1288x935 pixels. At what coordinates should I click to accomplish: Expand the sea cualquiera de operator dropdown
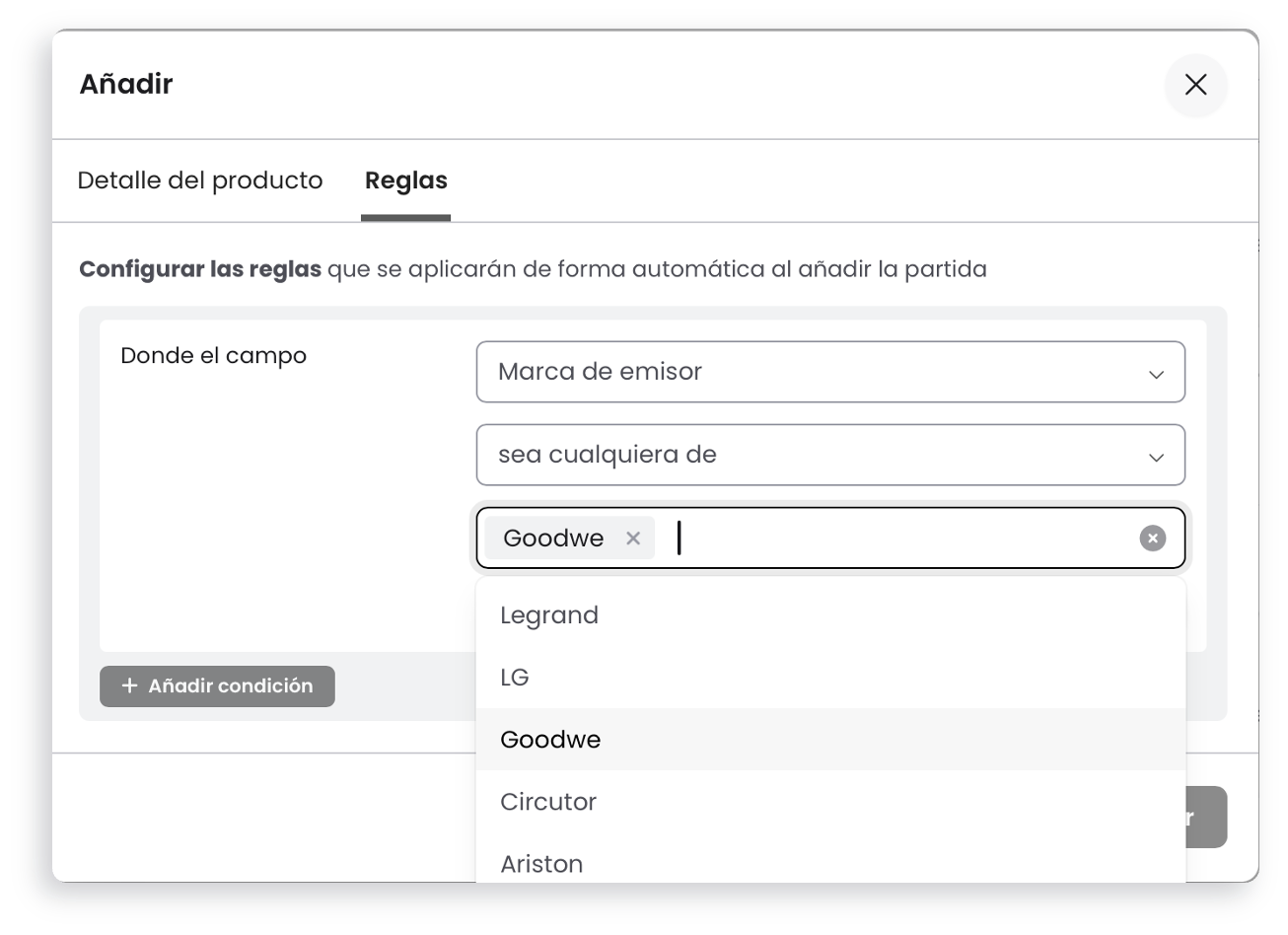click(x=809, y=455)
